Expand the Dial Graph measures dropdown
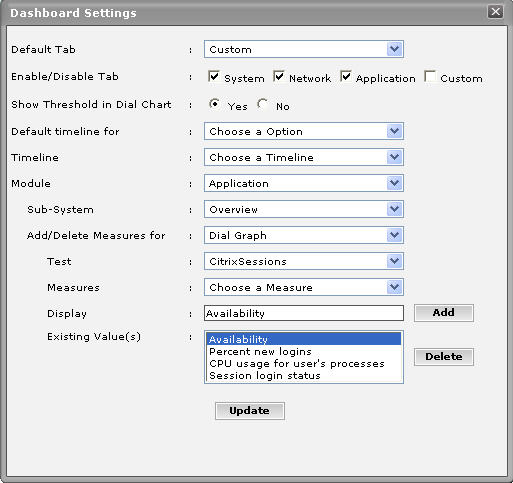 304,235
